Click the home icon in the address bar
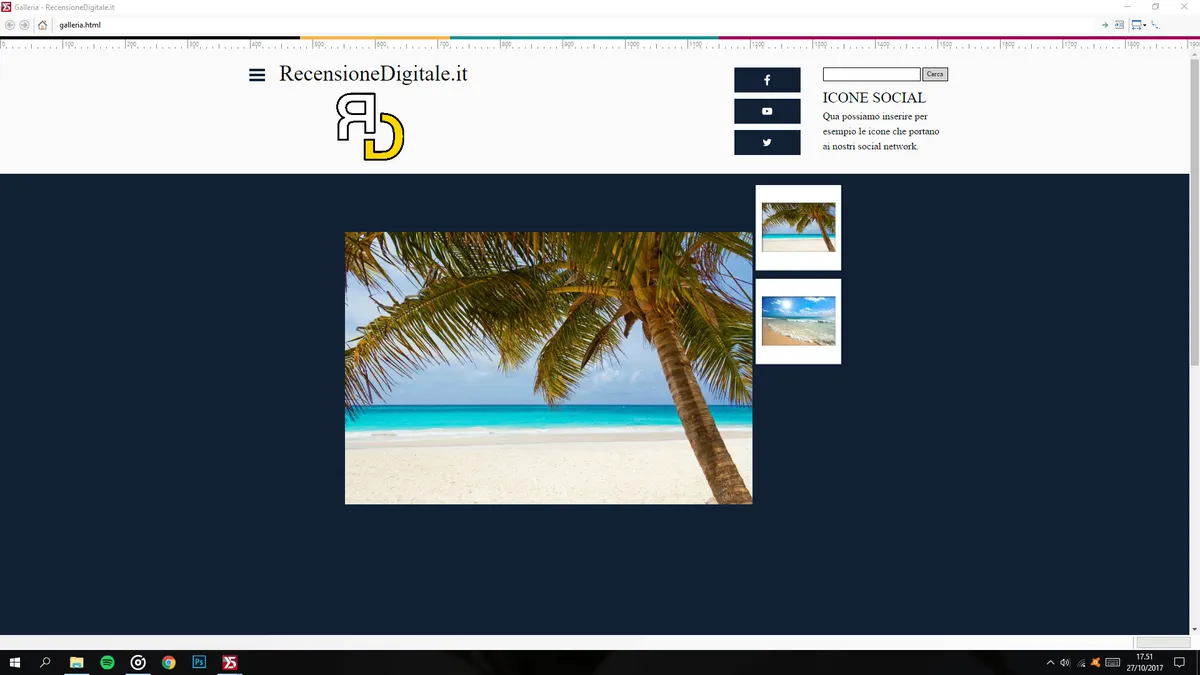 pos(42,24)
